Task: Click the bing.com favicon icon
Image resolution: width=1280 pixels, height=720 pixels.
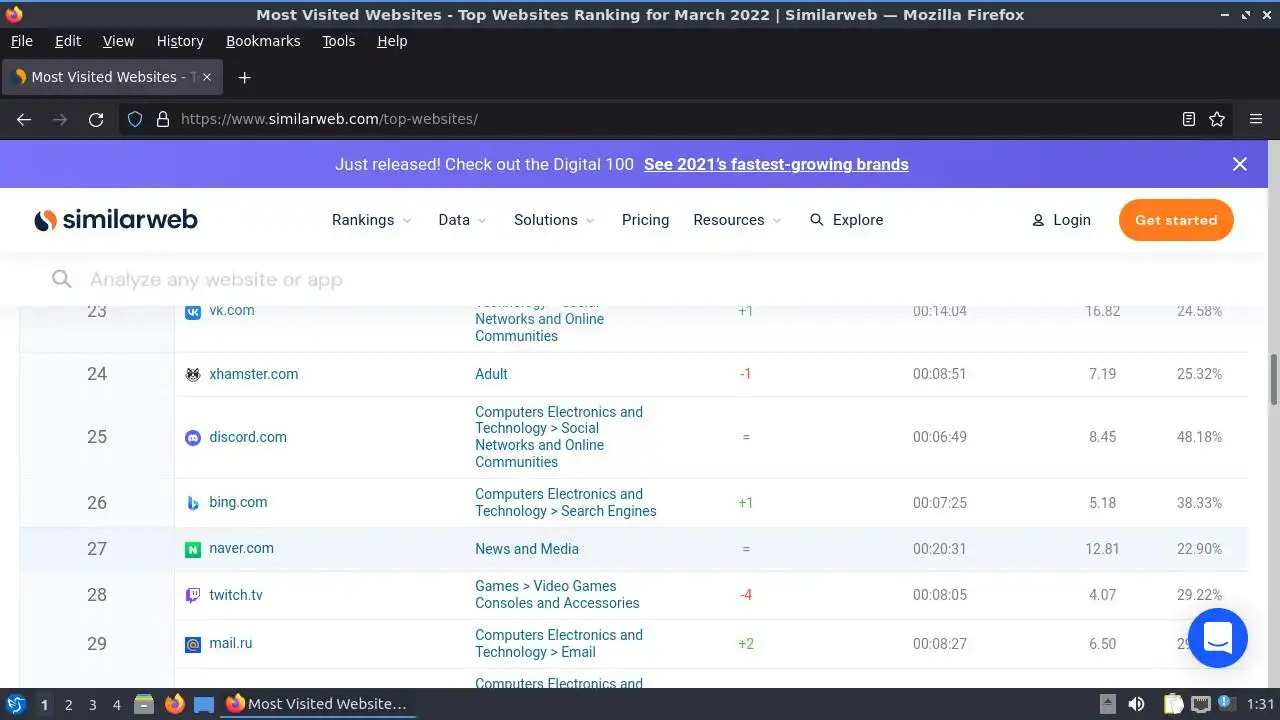Action: pyautogui.click(x=193, y=503)
